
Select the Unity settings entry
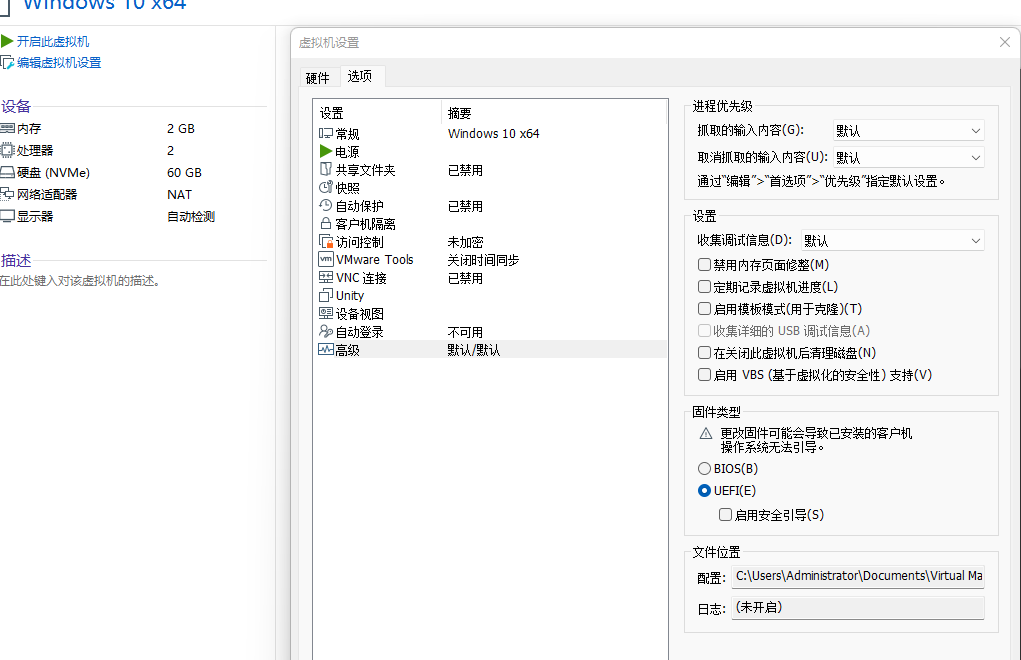(x=348, y=294)
